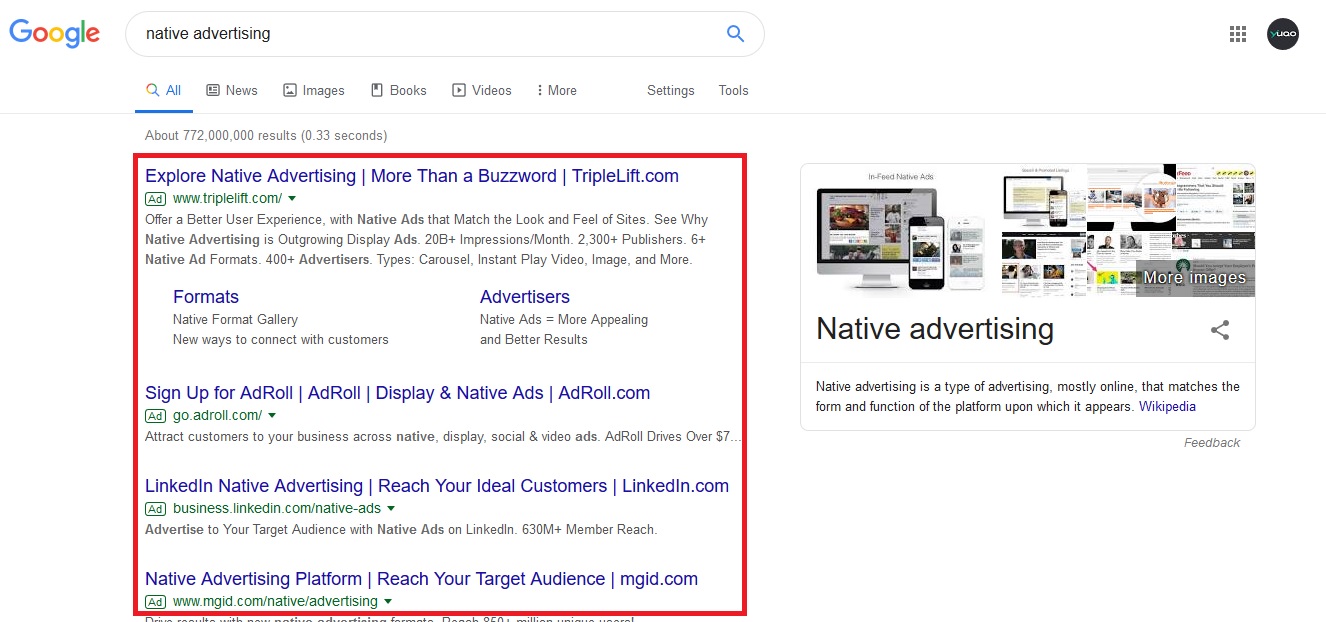Expand the triplelift.com URL dropdown arrow
This screenshot has width=1326, height=622.
click(292, 199)
